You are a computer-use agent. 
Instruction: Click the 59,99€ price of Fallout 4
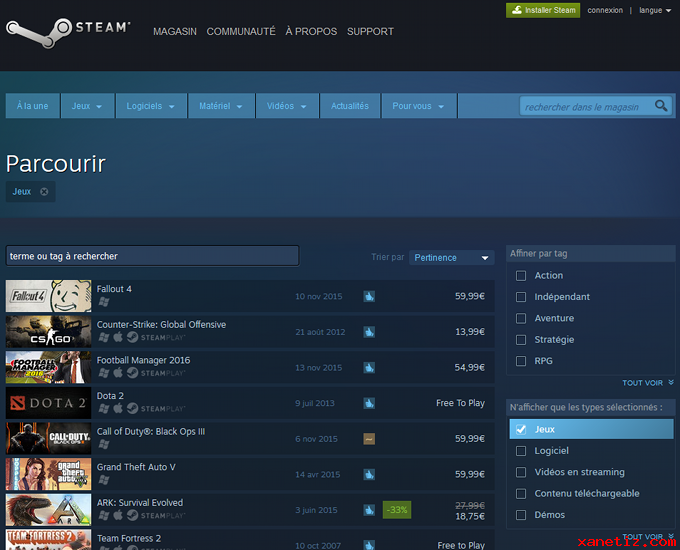coord(470,296)
